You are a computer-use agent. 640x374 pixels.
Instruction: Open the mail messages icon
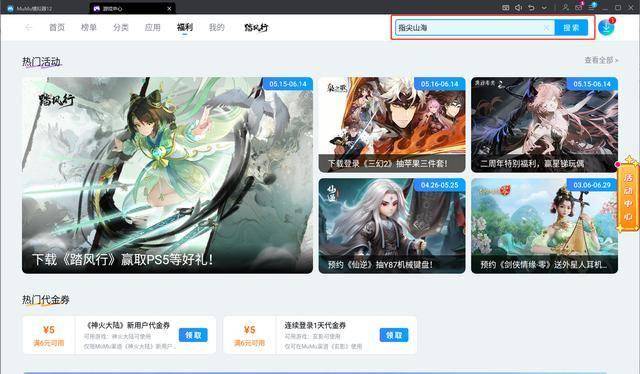[578, 7]
